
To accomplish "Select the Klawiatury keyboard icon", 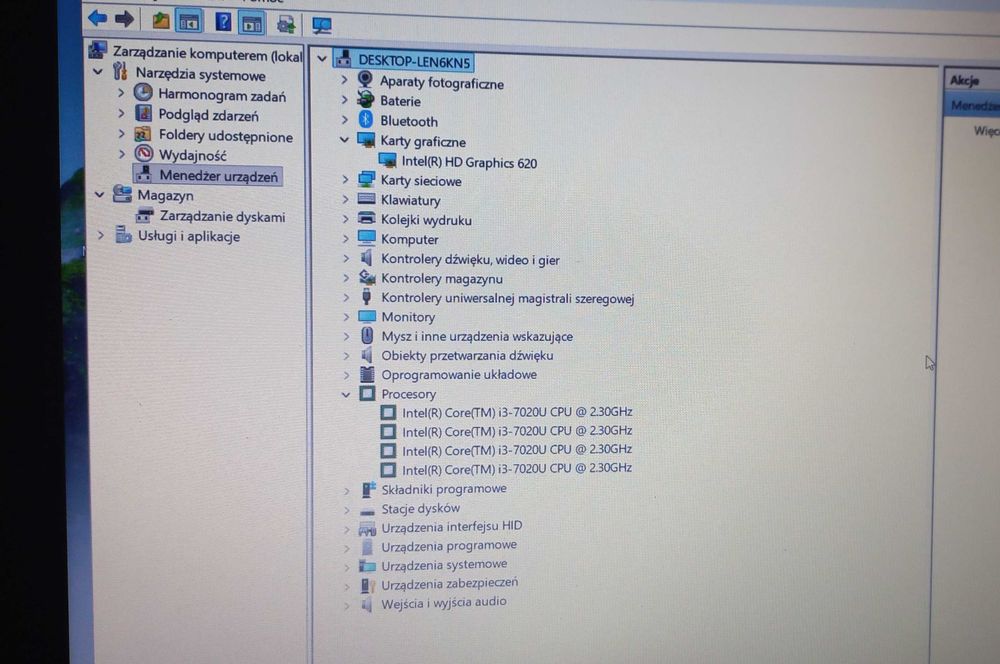I will click(366, 199).
